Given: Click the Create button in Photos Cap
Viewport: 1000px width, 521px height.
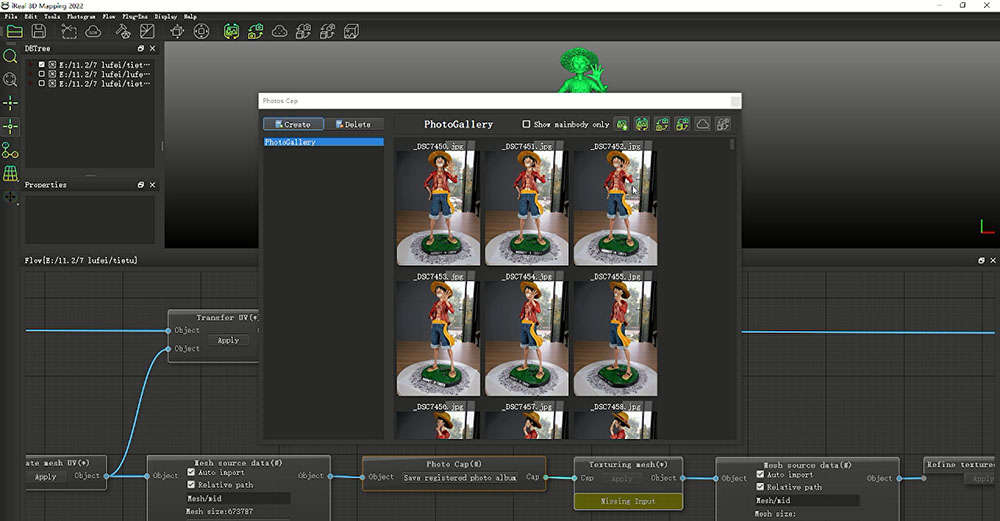Looking at the screenshot, I should 292,125.
